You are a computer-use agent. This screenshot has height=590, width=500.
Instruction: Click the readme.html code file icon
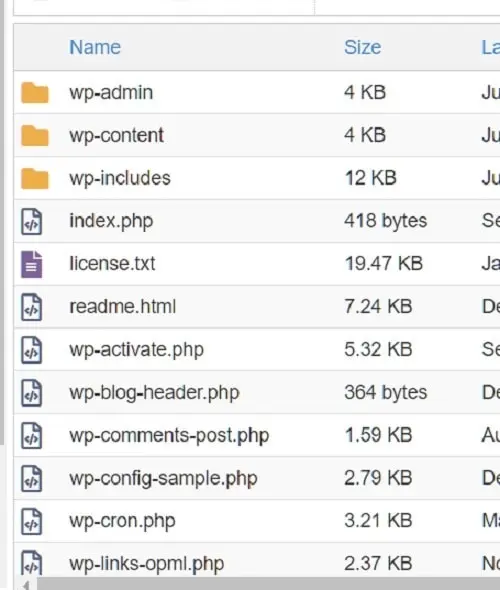pyautogui.click(x=31, y=307)
